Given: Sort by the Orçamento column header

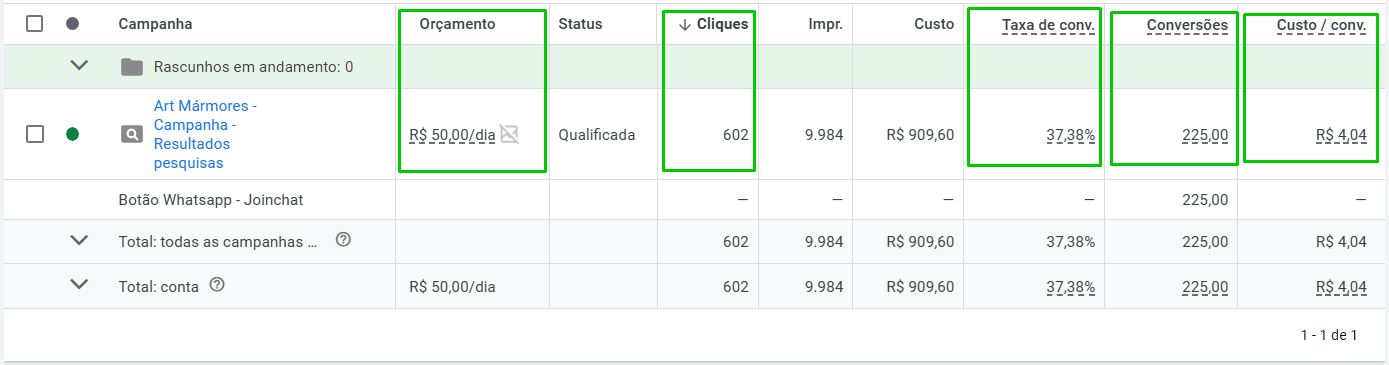Looking at the screenshot, I should tap(457, 24).
